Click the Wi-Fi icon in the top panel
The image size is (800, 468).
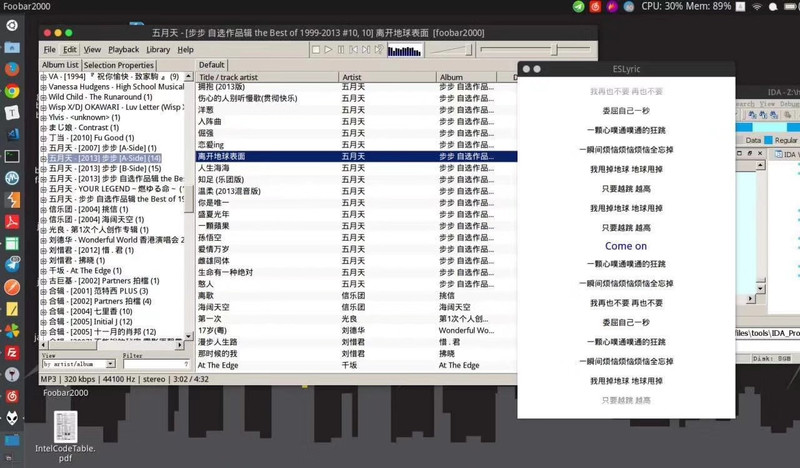(757, 7)
